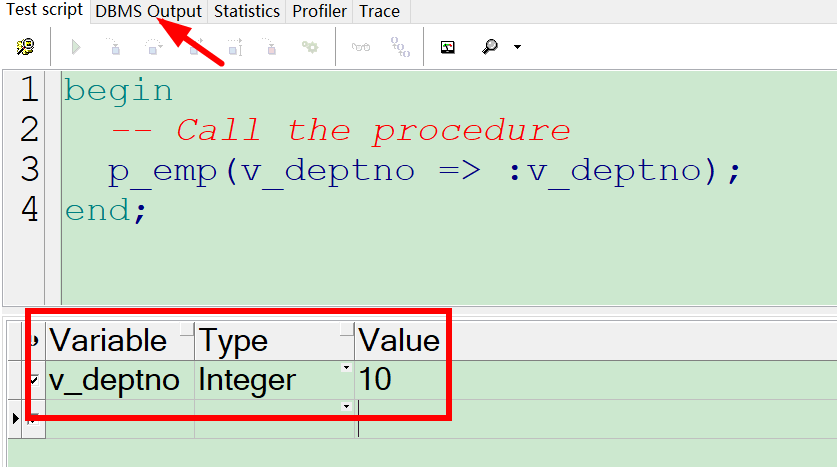Open the dropdown arrow beside the Find icon
Image resolution: width=837 pixels, height=467 pixels.
(517, 47)
